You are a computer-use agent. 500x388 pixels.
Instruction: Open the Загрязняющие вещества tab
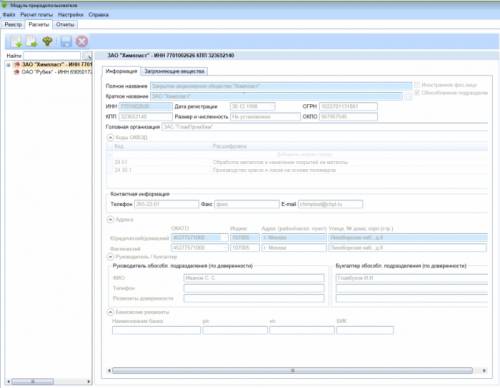174,71
